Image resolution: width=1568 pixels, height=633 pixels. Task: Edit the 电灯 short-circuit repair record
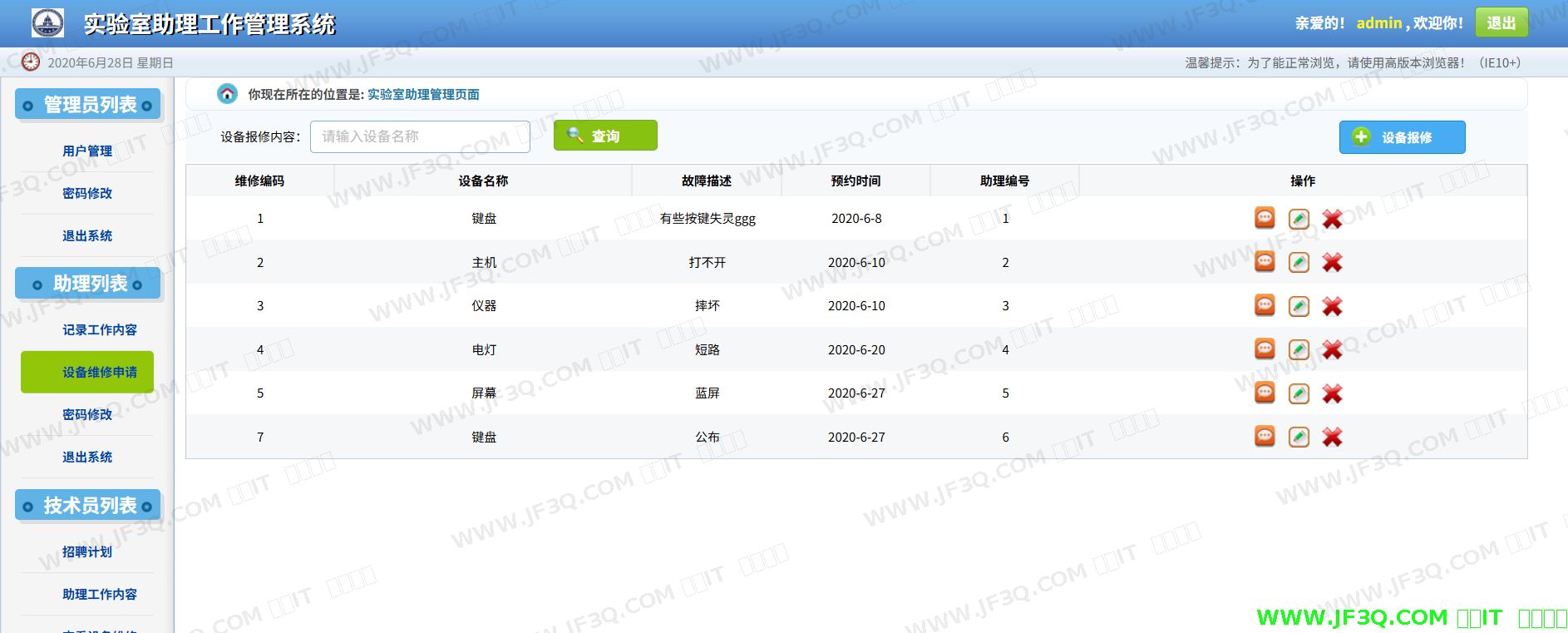pos(1299,350)
